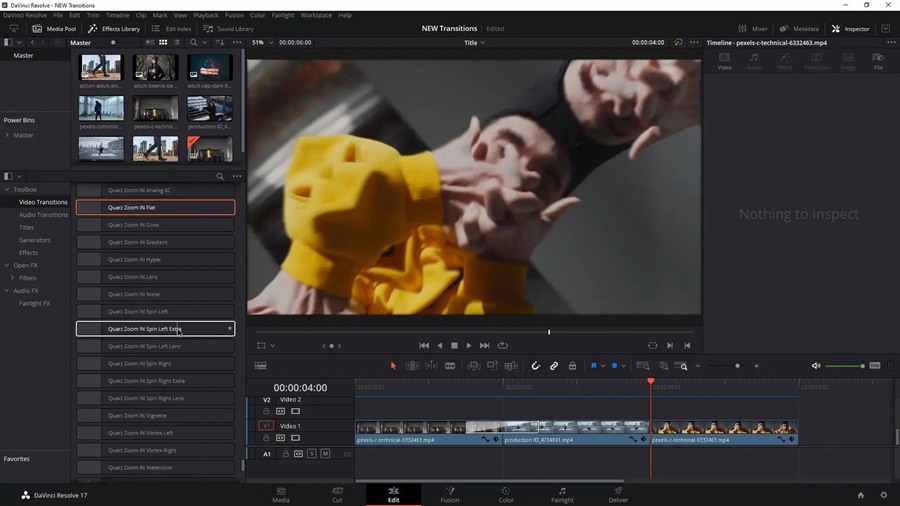
Task: Adjust the timeline zoom slider
Action: [x=737, y=366]
